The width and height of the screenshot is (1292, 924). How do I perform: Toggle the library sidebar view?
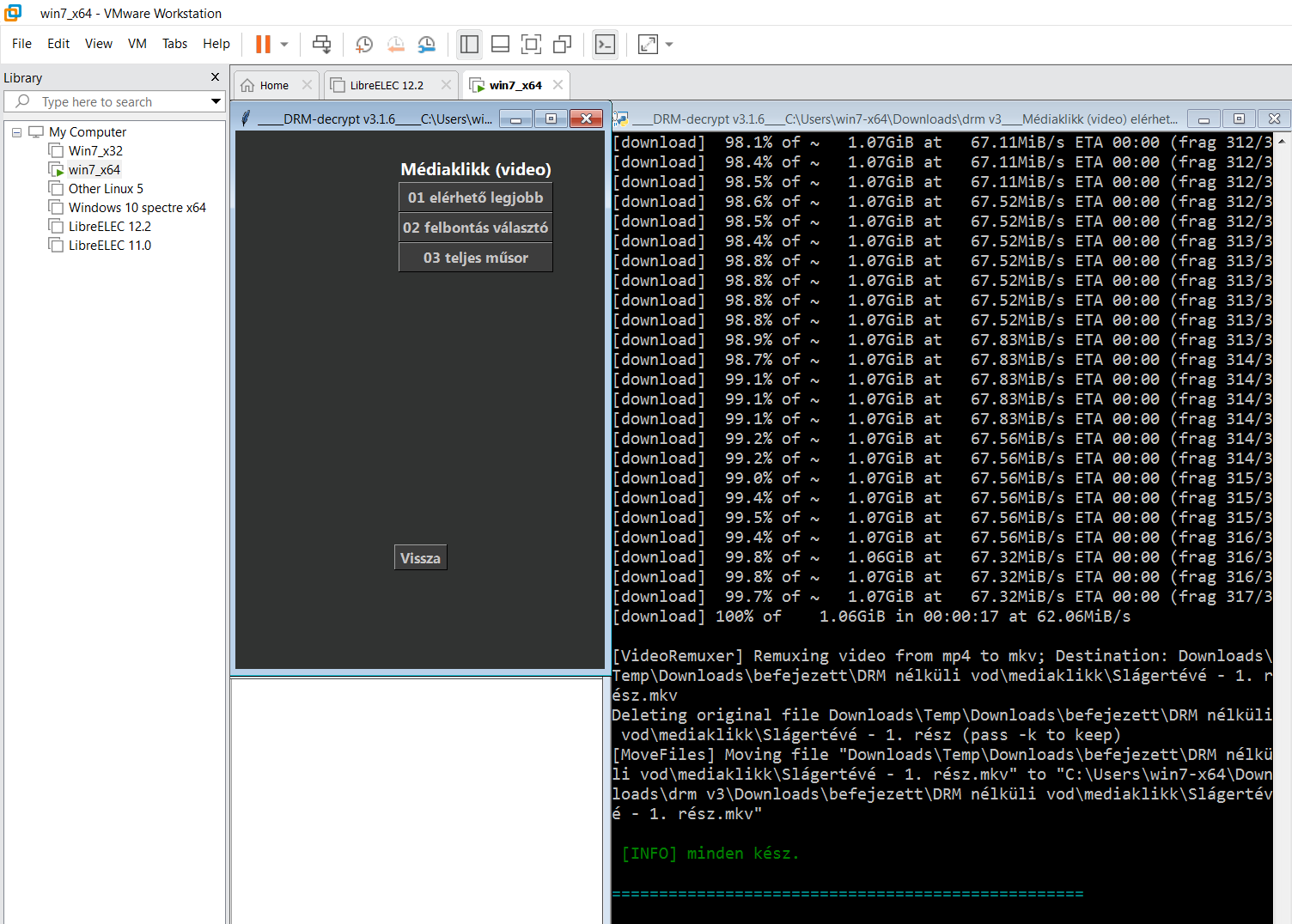[x=469, y=44]
